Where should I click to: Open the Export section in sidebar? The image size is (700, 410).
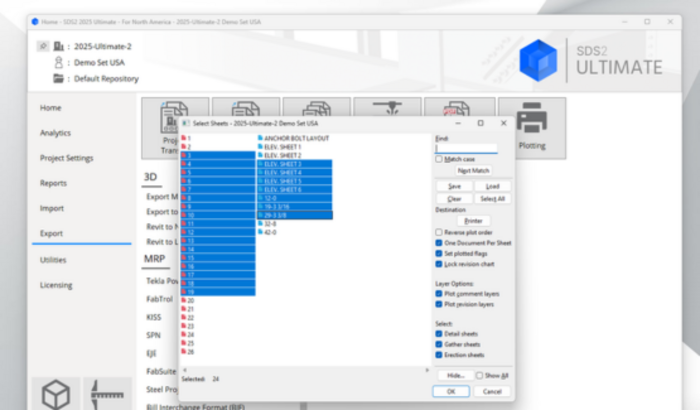point(51,233)
